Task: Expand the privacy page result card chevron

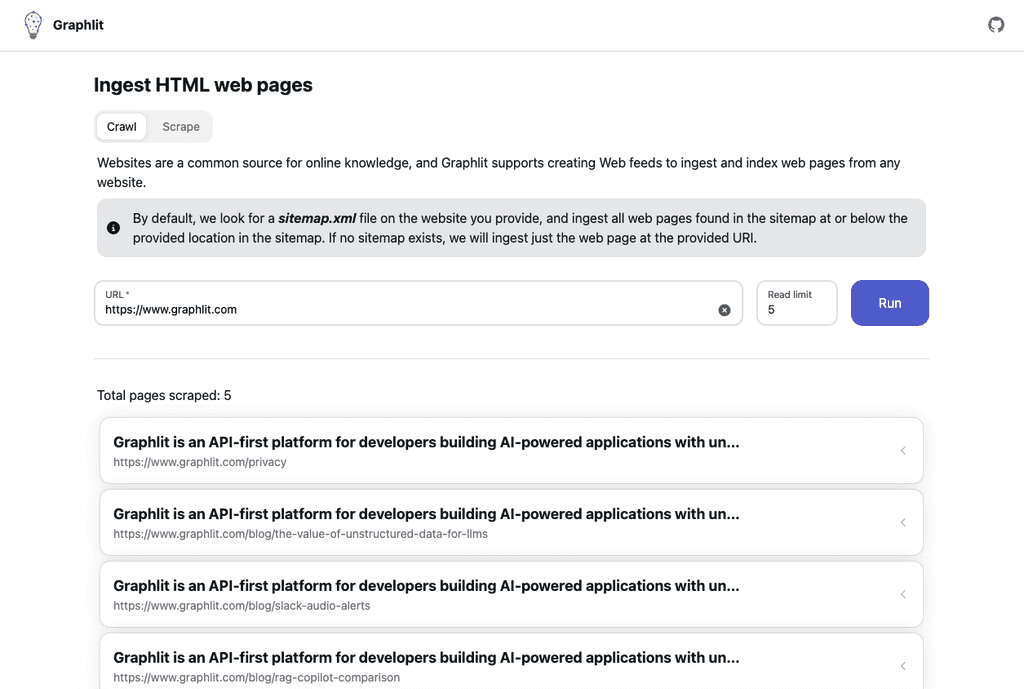Action: pos(903,450)
